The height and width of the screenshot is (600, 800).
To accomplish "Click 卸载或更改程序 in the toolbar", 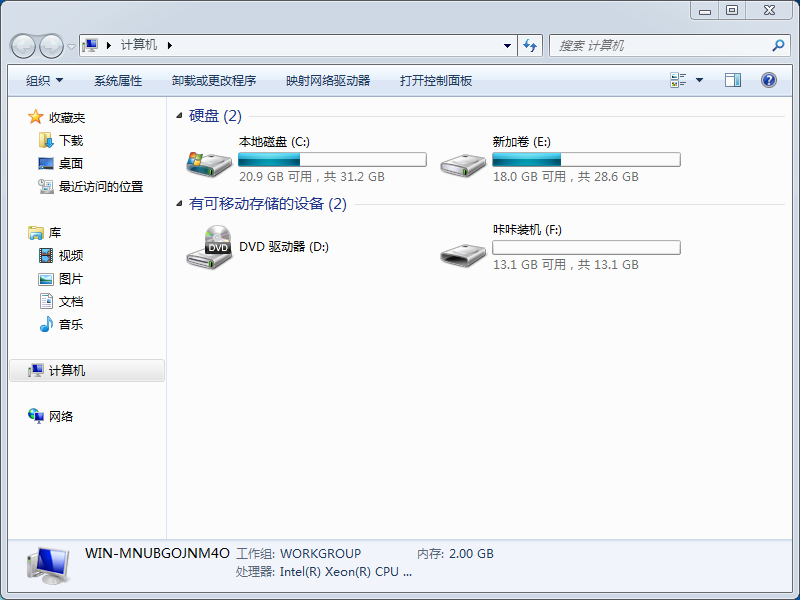I will tap(214, 81).
